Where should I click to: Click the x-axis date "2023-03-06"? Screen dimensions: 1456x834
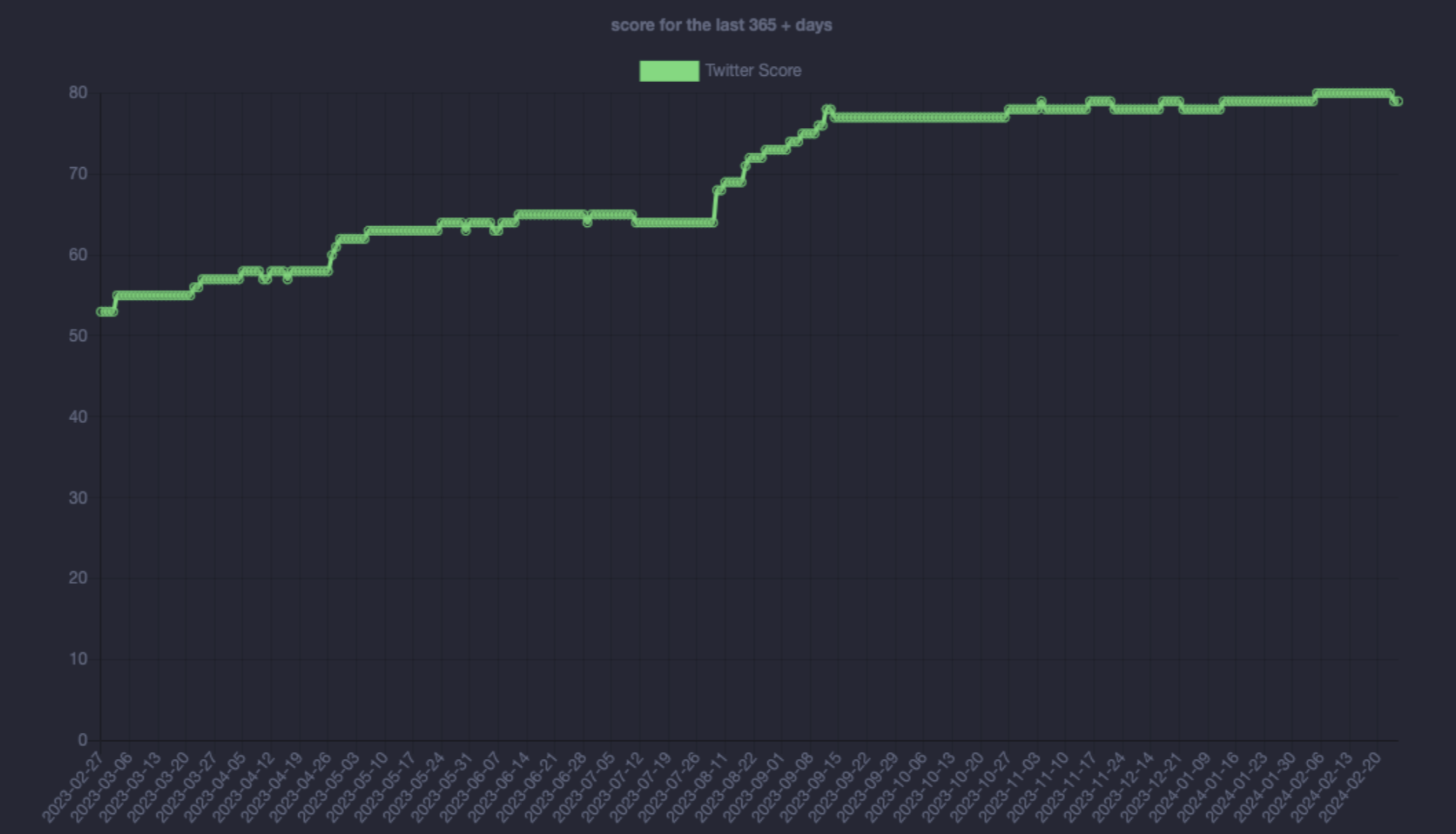click(100, 787)
